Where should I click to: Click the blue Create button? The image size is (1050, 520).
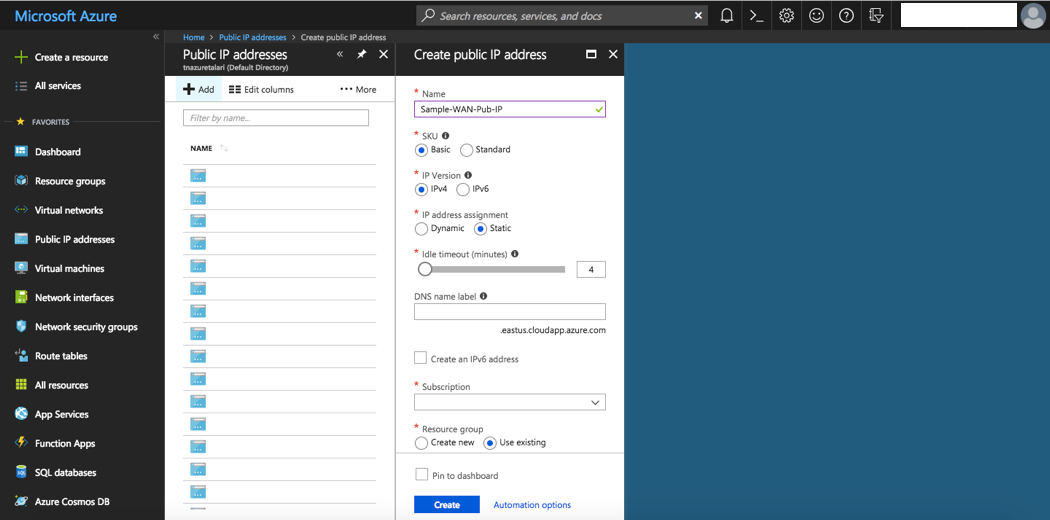click(x=447, y=505)
